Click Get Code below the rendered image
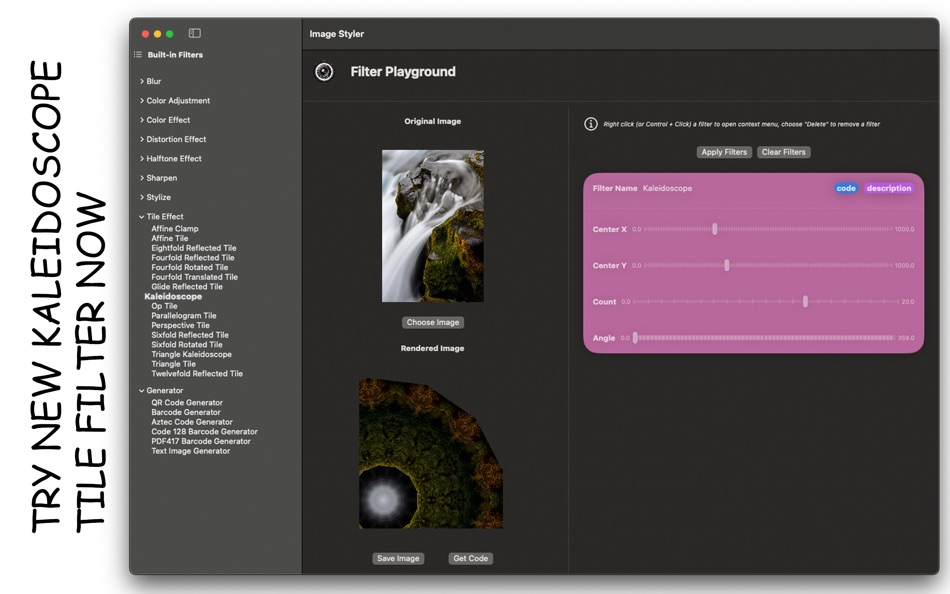Screen dimensions: 950x594 pos(470,558)
